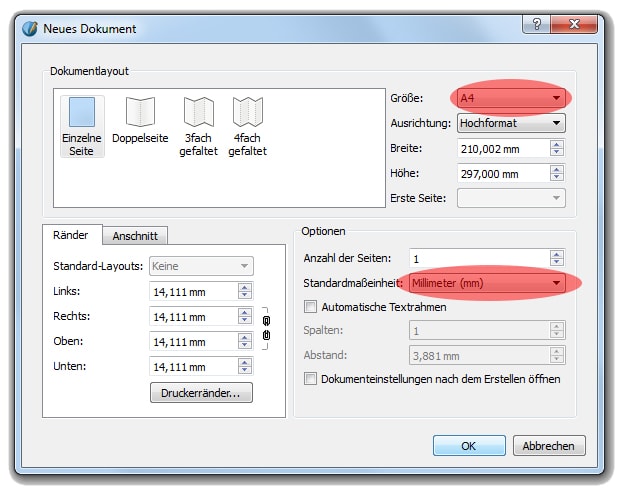Choose the Doppelseite layout icon
The height and width of the screenshot is (491, 620).
[x=140, y=112]
